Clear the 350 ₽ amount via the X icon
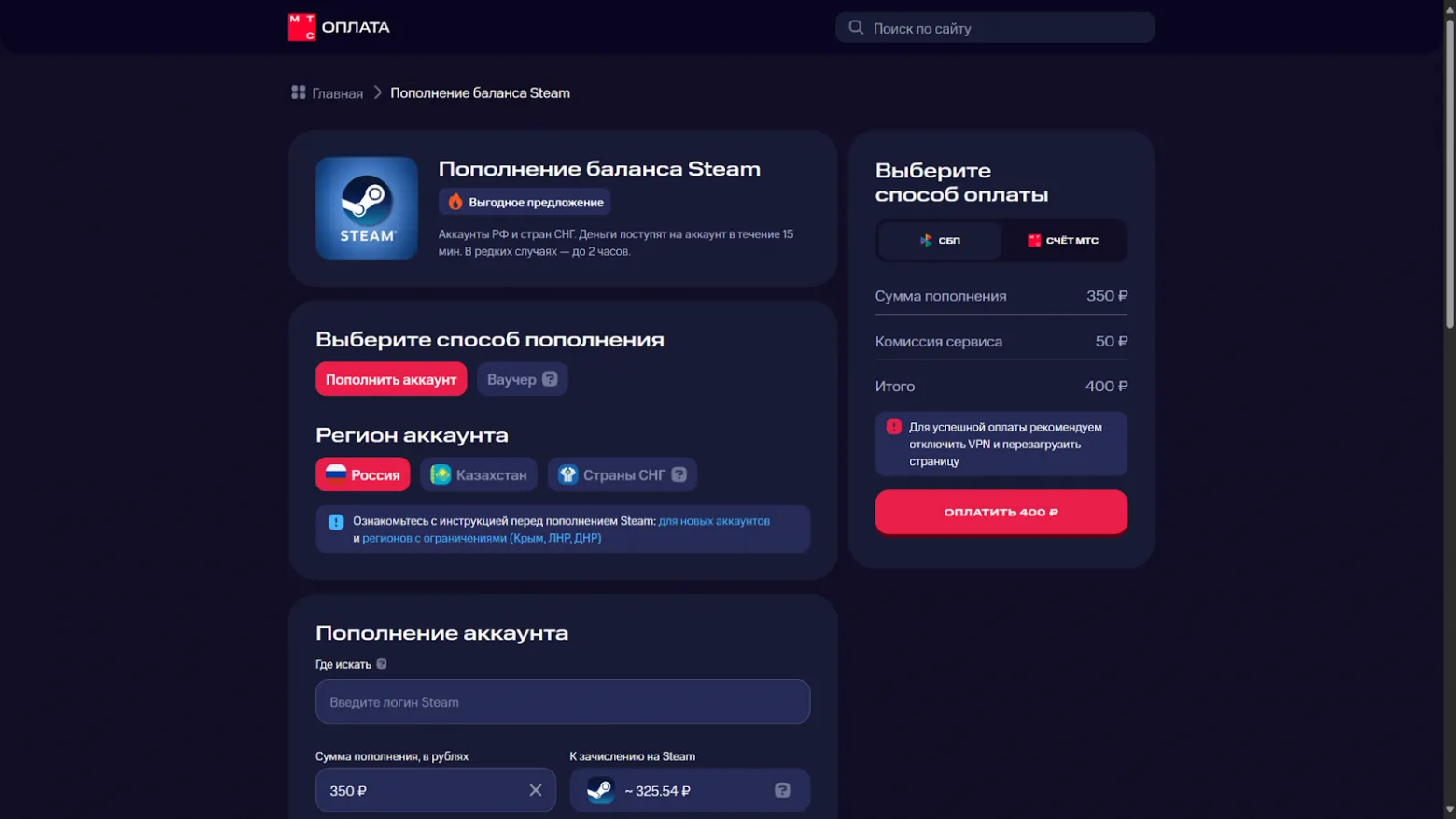 coord(536,789)
